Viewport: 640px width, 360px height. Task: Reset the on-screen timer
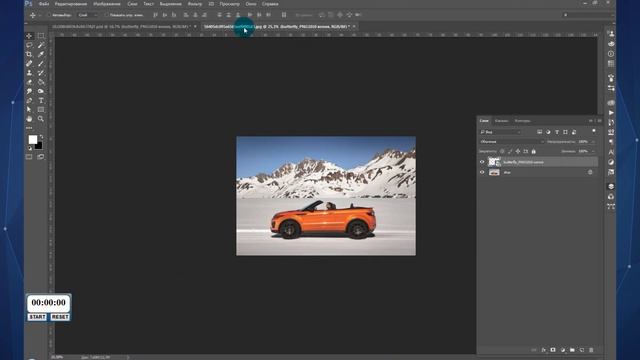click(x=60, y=317)
